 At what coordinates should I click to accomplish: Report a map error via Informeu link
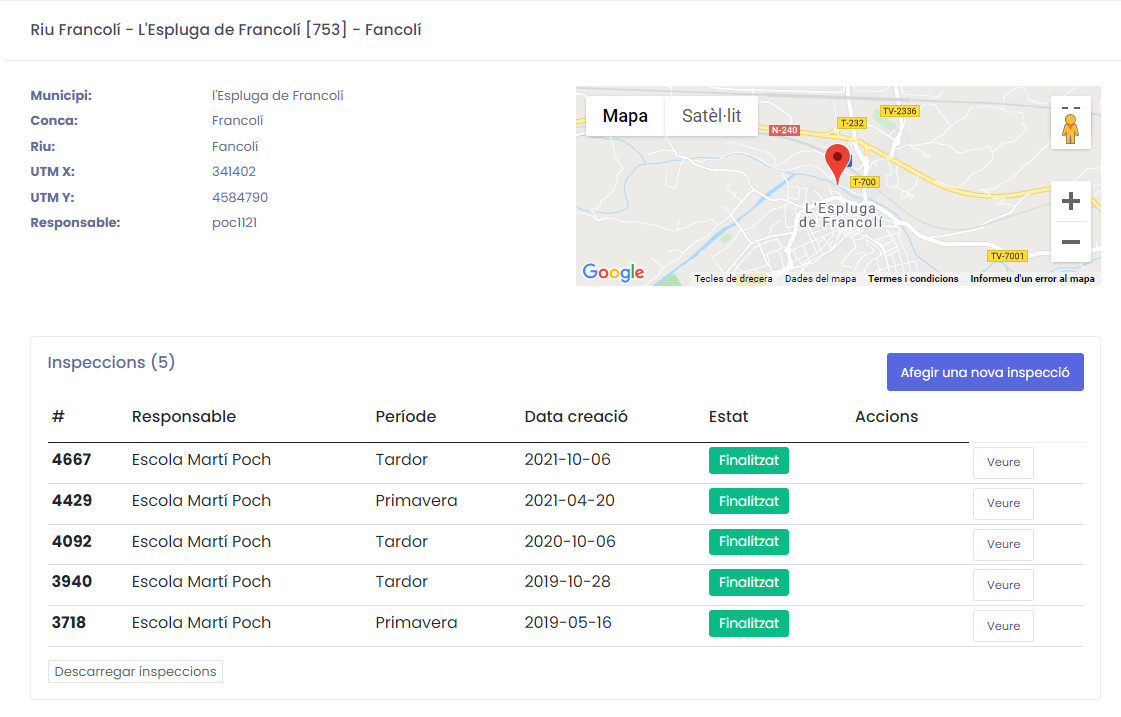pos(1032,279)
